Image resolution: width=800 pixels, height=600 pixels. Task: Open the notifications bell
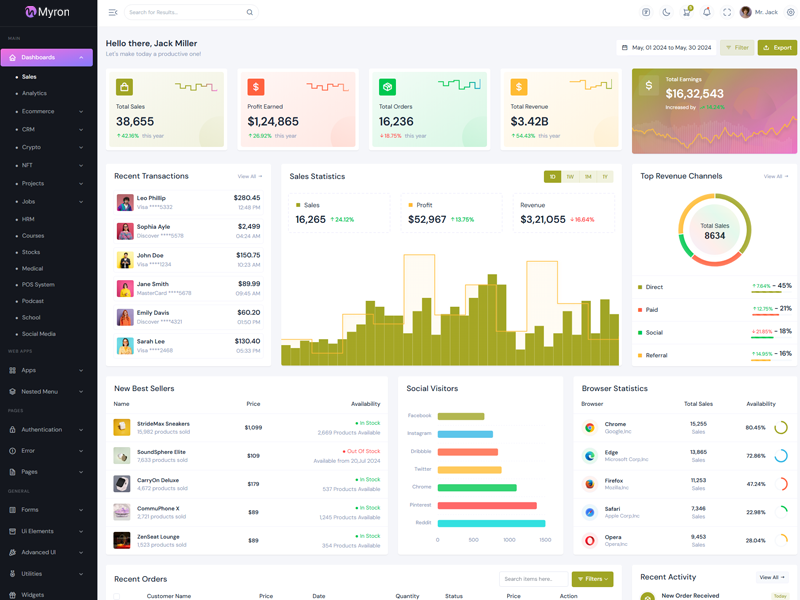coord(707,12)
